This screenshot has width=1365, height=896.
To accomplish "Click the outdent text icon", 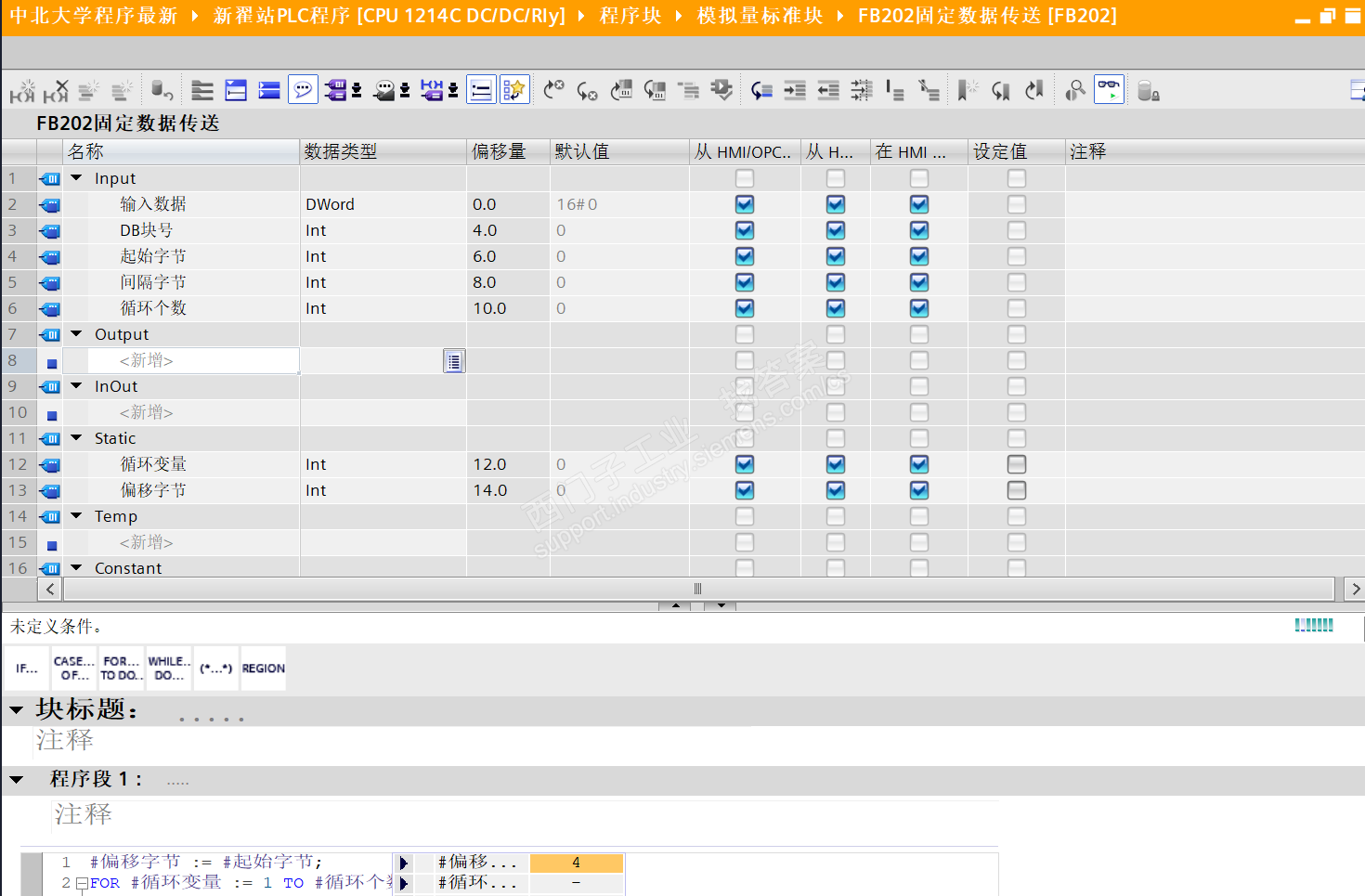I will tap(828, 90).
